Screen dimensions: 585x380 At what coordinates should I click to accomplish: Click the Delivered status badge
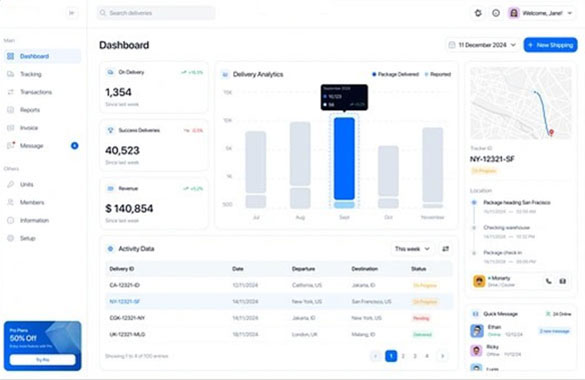coord(422,335)
